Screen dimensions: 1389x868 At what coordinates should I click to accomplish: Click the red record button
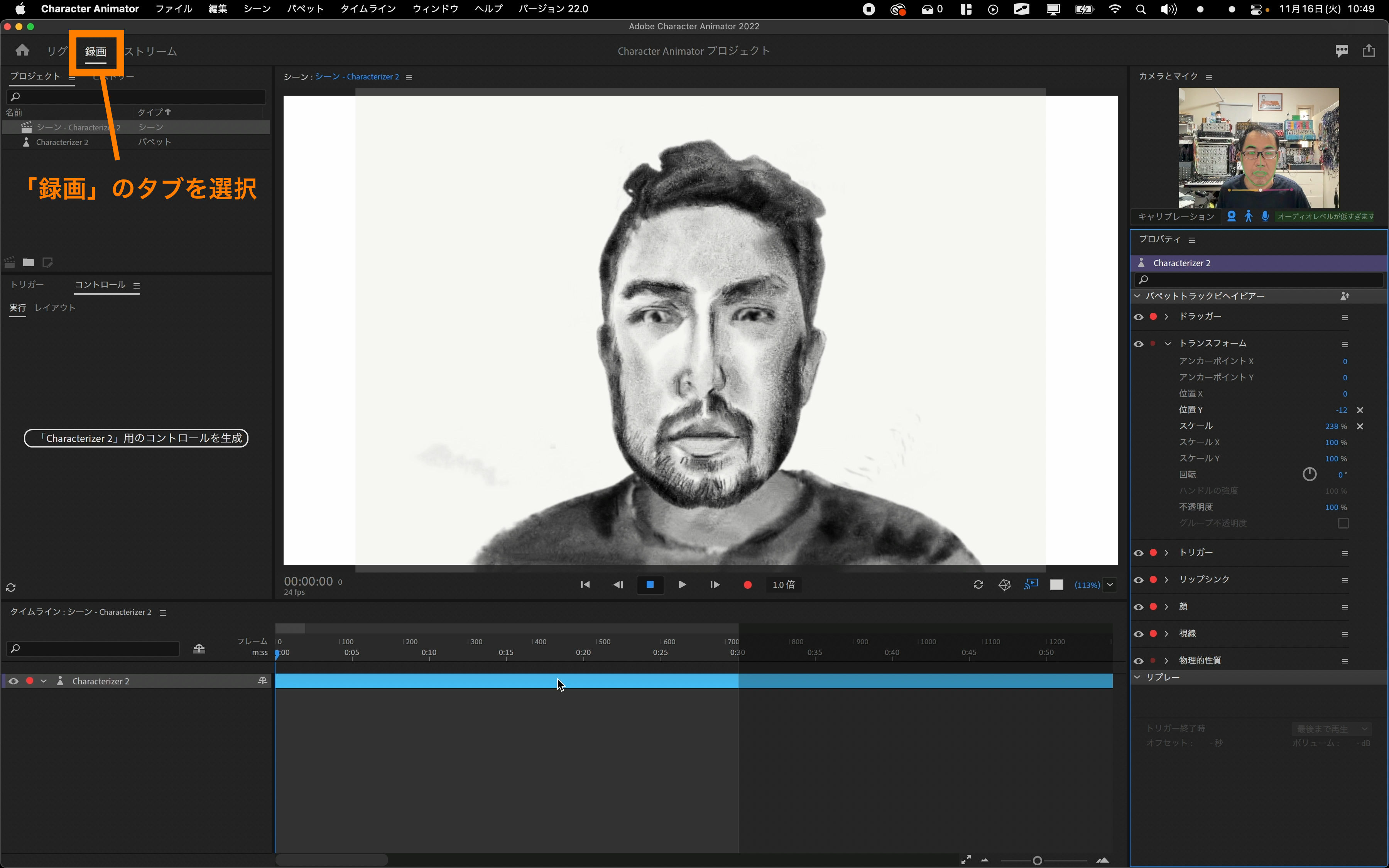(747, 584)
